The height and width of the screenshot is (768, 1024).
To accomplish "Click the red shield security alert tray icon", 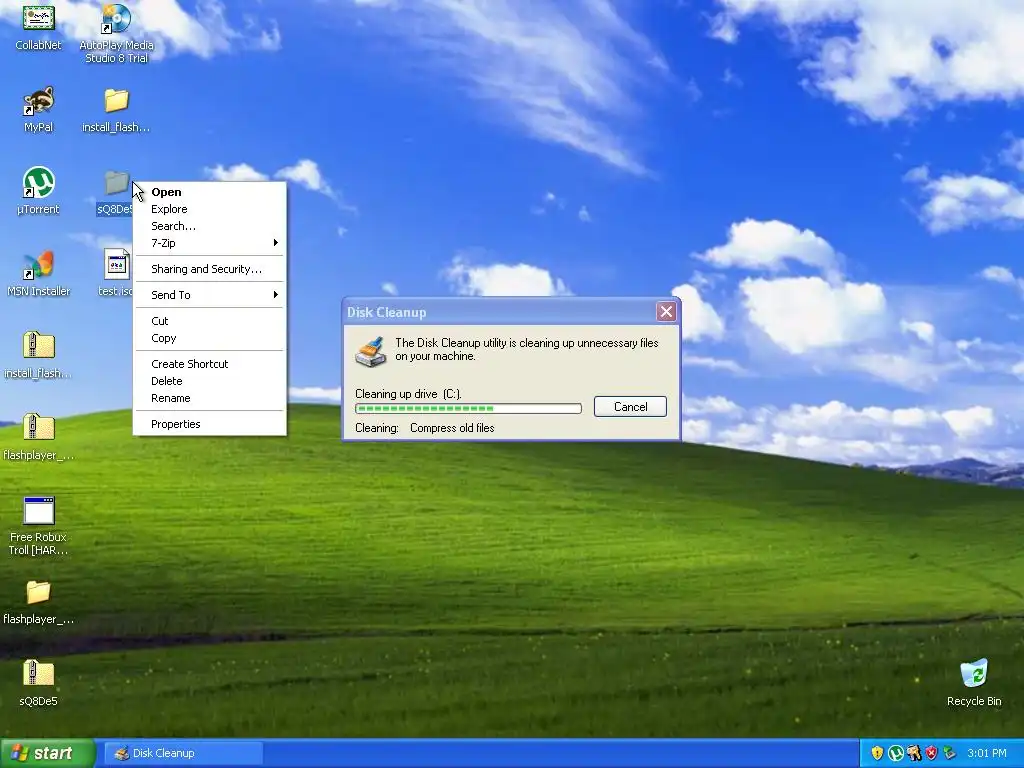I will (x=931, y=753).
